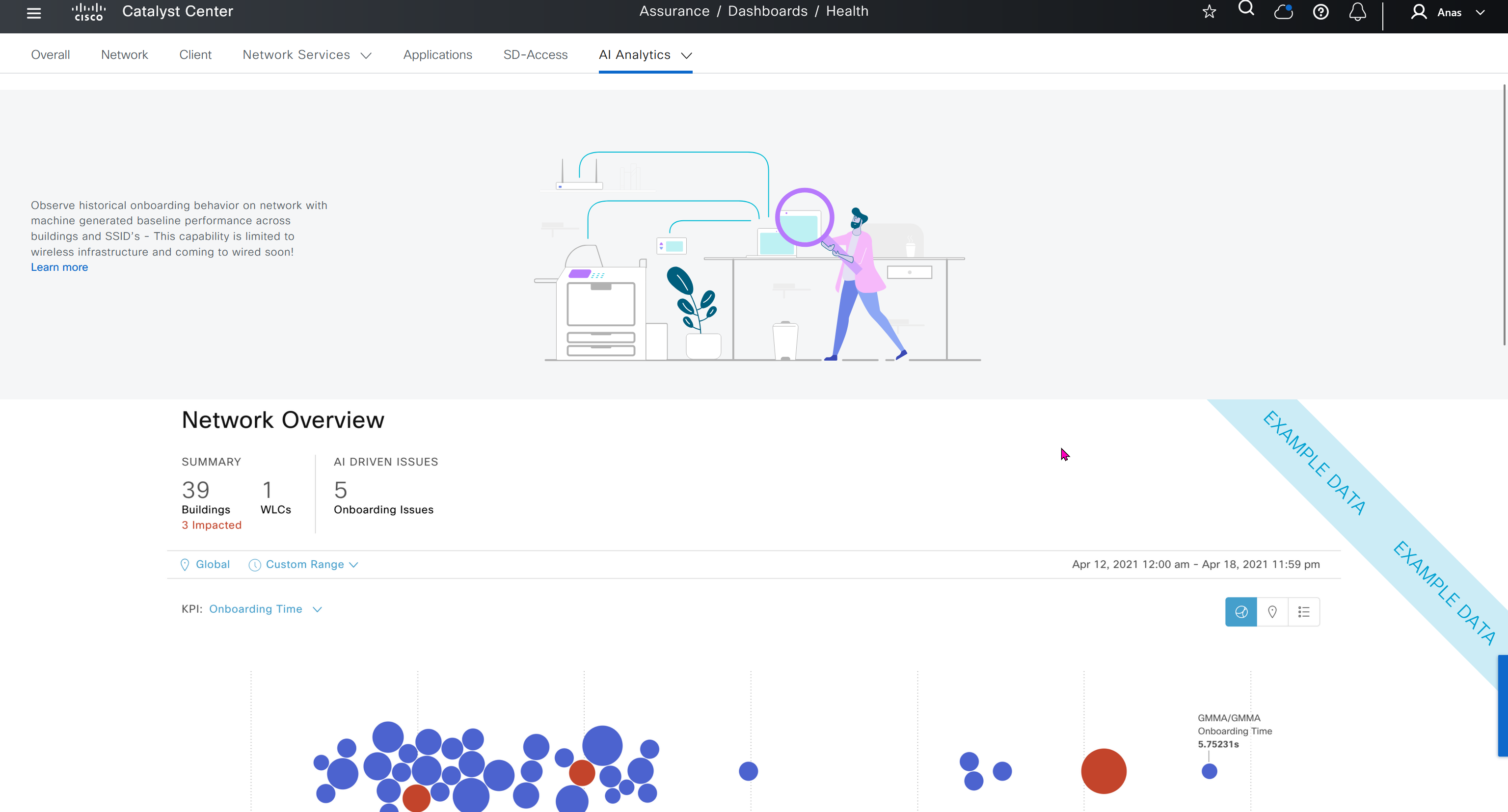Open the help question mark icon
This screenshot has height=812, width=1508.
click(1320, 12)
